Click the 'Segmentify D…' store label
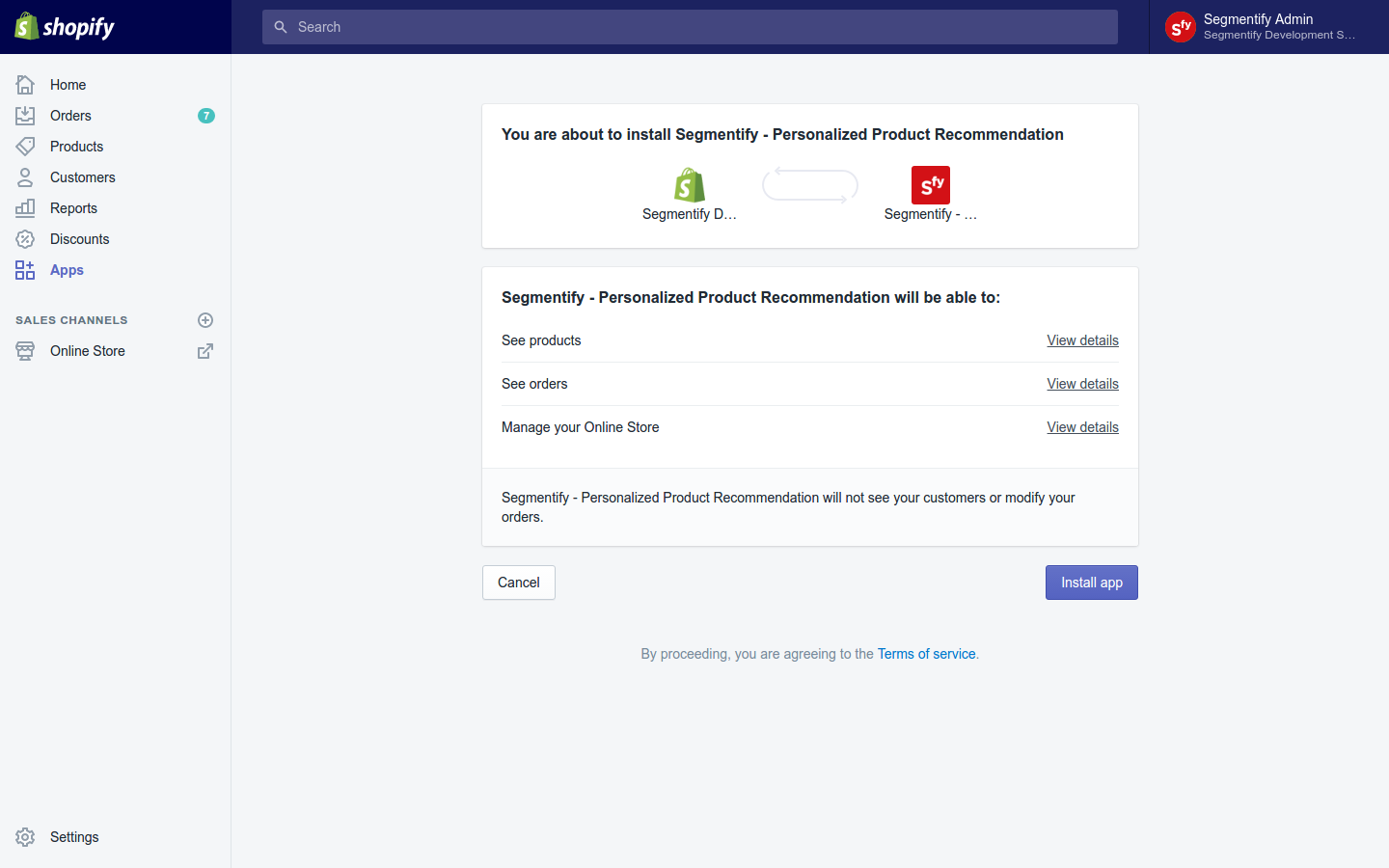Image resolution: width=1389 pixels, height=868 pixels. (690, 214)
